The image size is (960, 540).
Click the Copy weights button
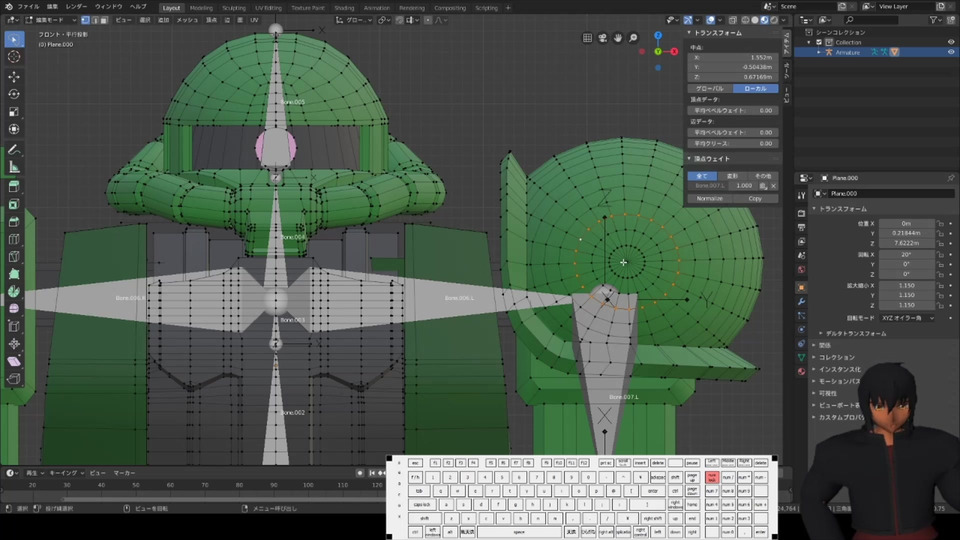(x=756, y=198)
